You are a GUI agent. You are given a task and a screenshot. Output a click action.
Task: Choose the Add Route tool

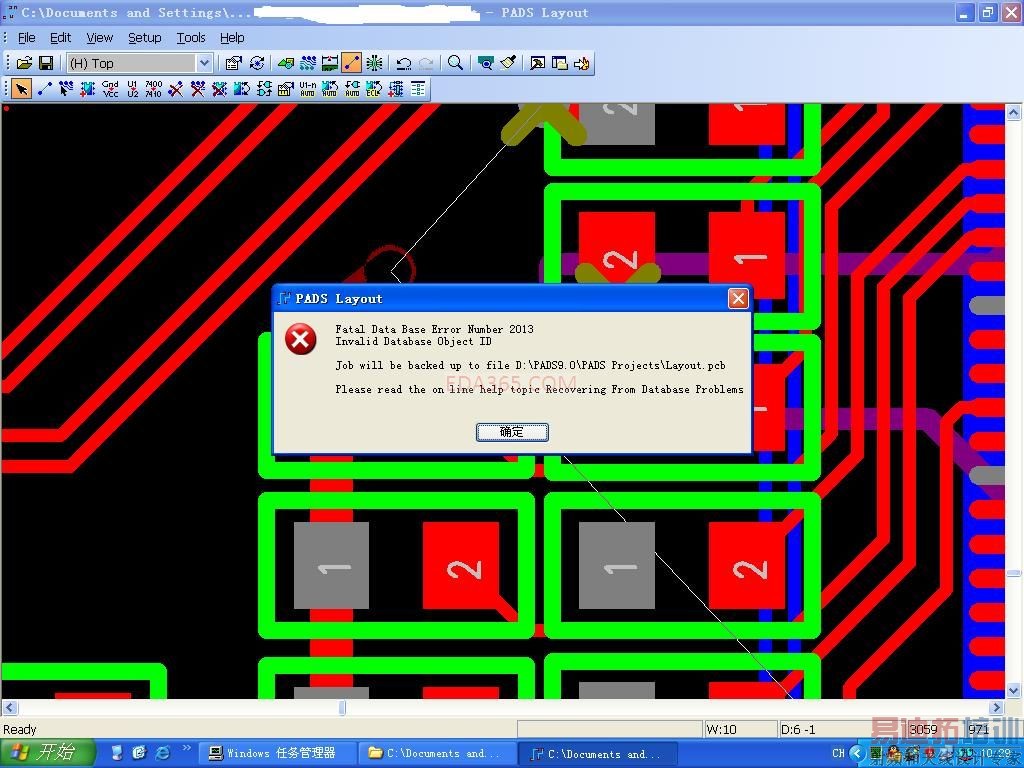pos(66,89)
